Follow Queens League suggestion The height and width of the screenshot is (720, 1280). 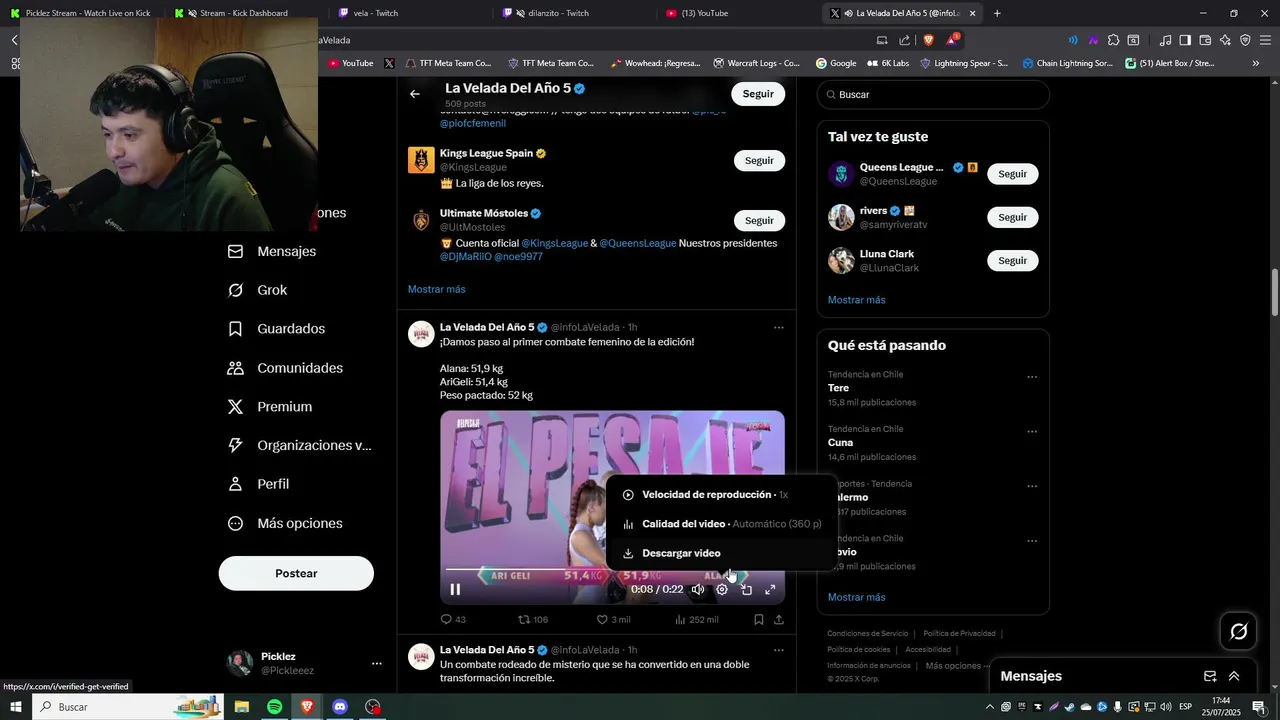point(1012,174)
